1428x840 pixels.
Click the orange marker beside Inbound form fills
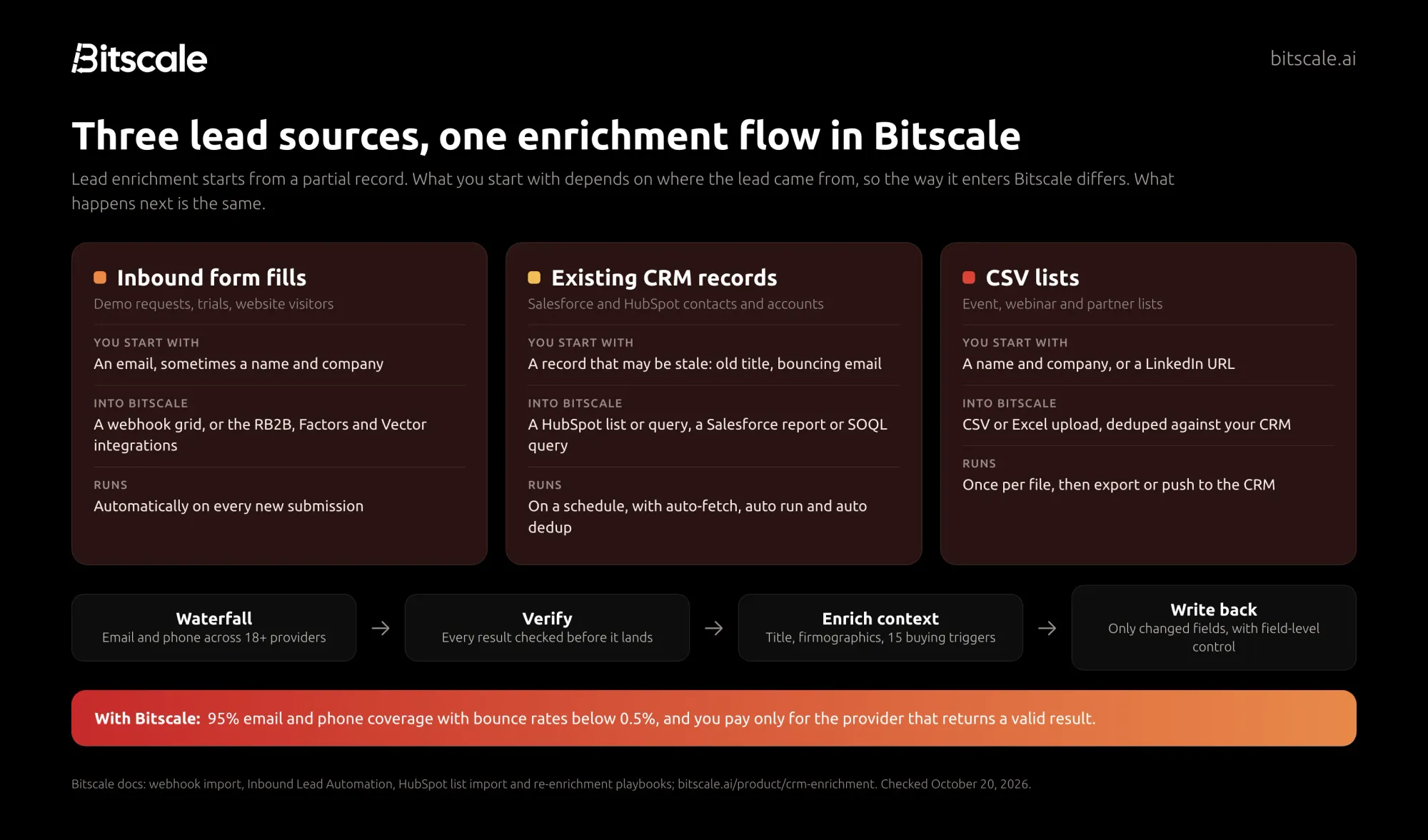(100, 278)
